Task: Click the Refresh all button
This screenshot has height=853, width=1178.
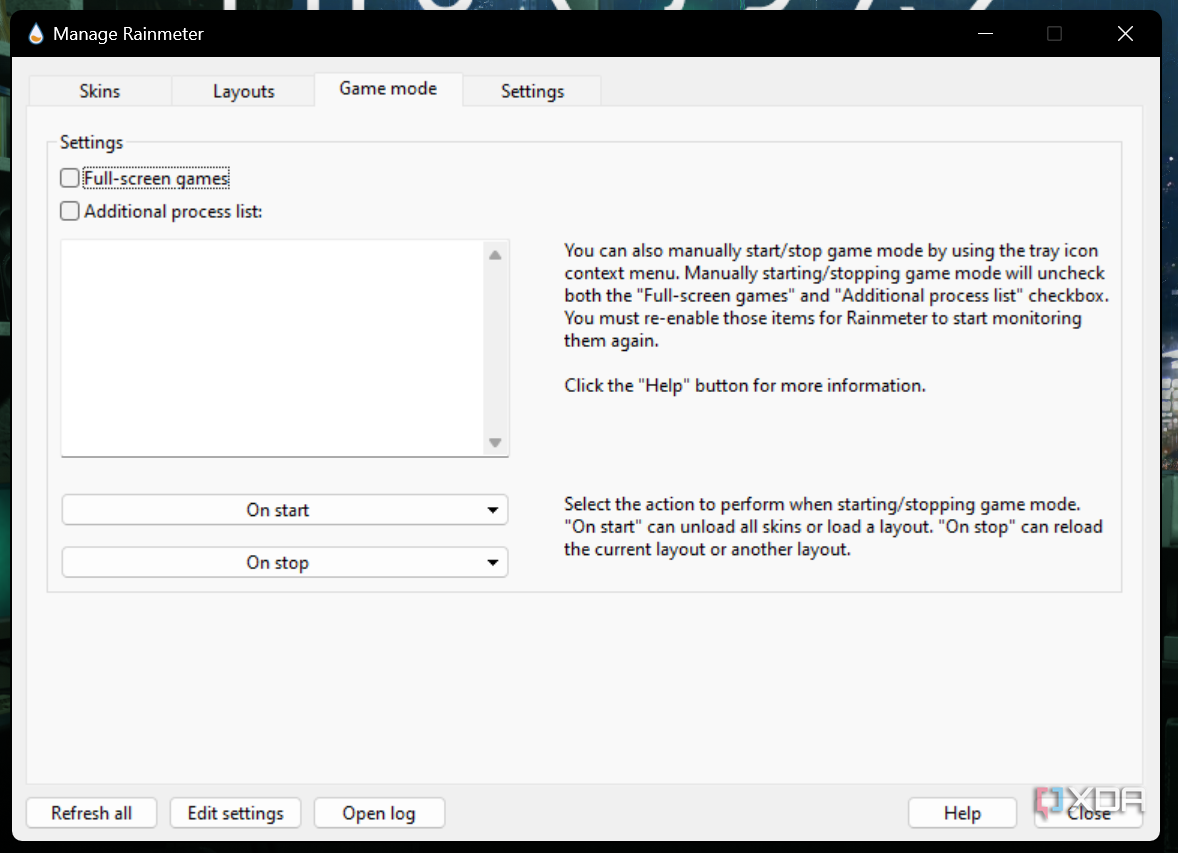Action: 92,813
